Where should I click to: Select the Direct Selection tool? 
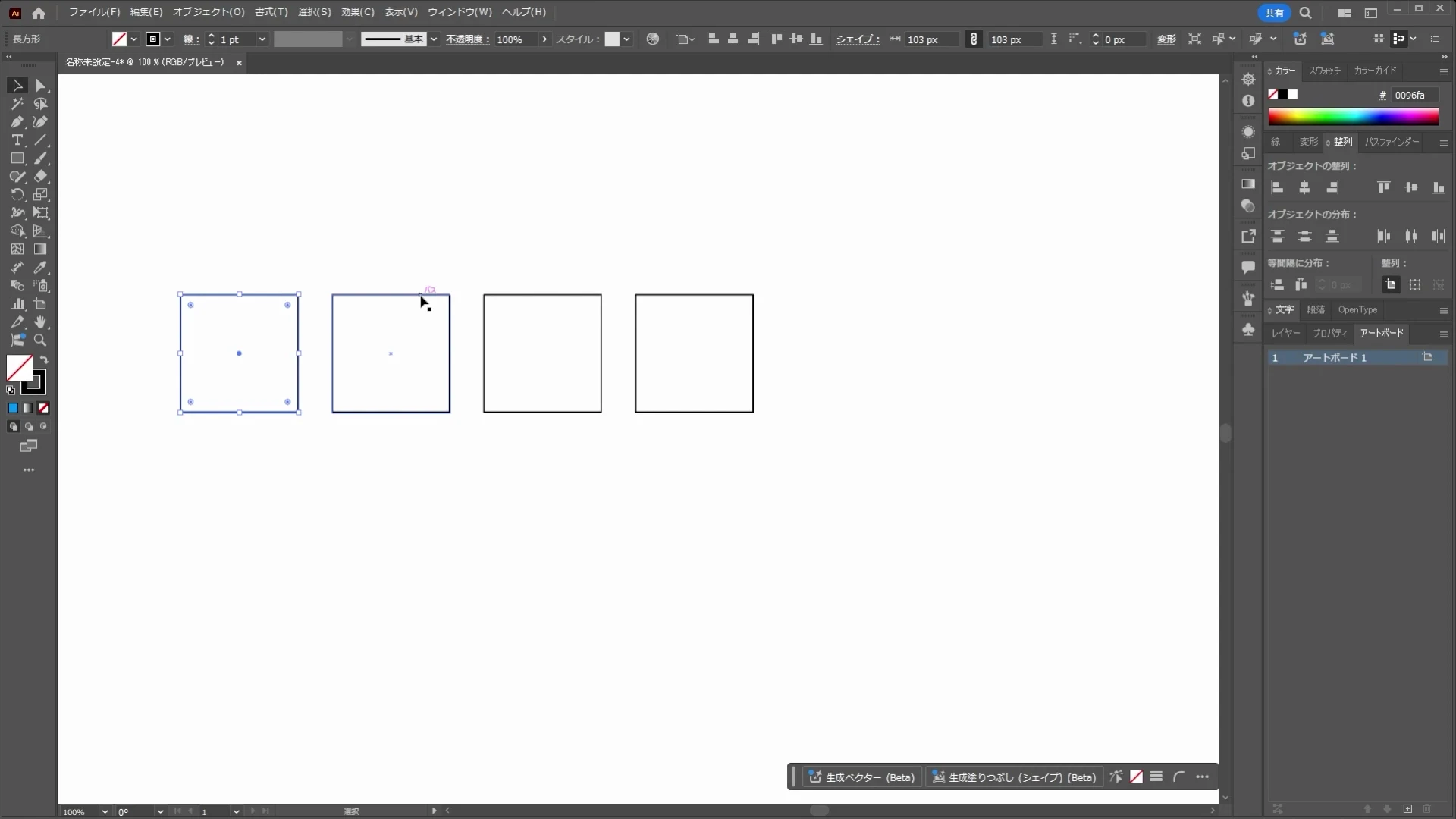pyautogui.click(x=41, y=86)
